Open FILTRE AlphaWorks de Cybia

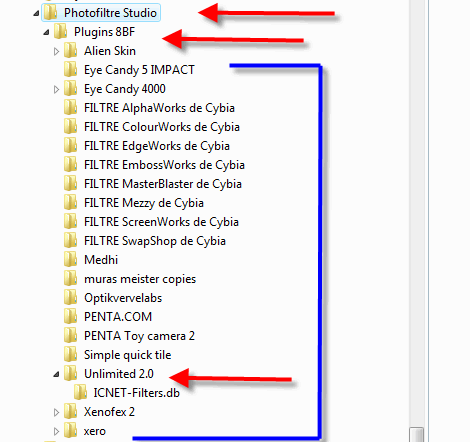pyautogui.click(x=159, y=108)
